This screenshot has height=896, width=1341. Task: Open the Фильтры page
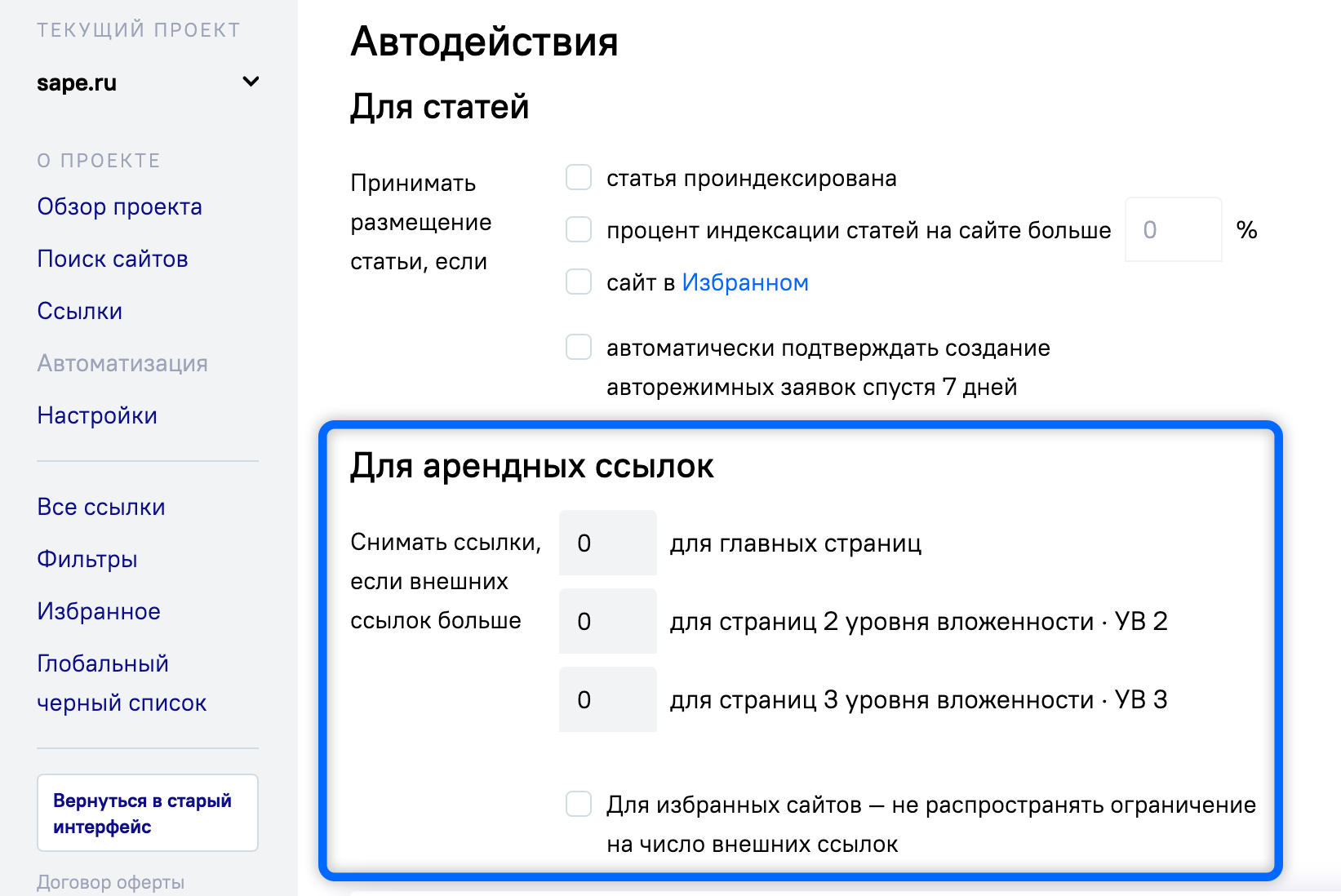click(x=87, y=559)
